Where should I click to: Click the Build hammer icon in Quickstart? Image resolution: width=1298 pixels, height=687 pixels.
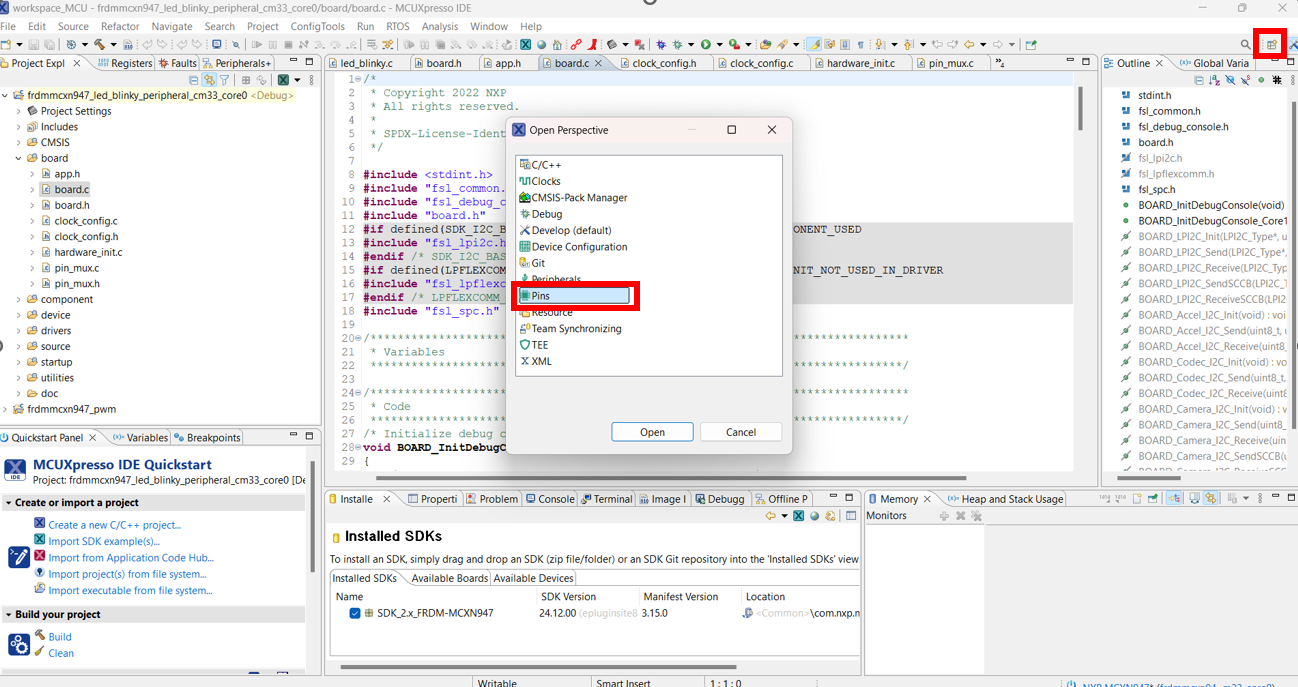coord(40,636)
